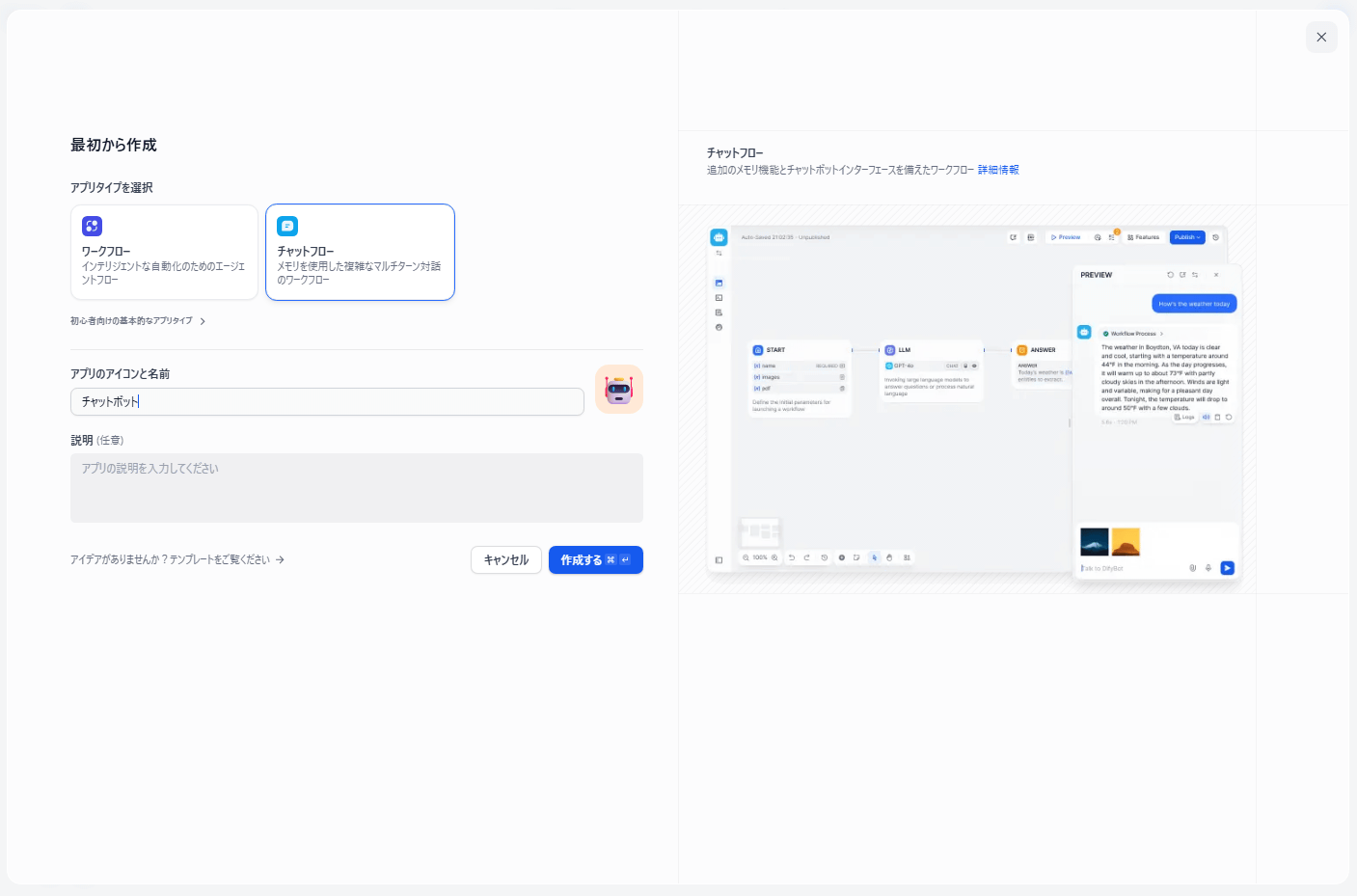Expand 初心者向けの基本的なアプリタイプ section
The width and height of the screenshot is (1357, 896).
138,321
